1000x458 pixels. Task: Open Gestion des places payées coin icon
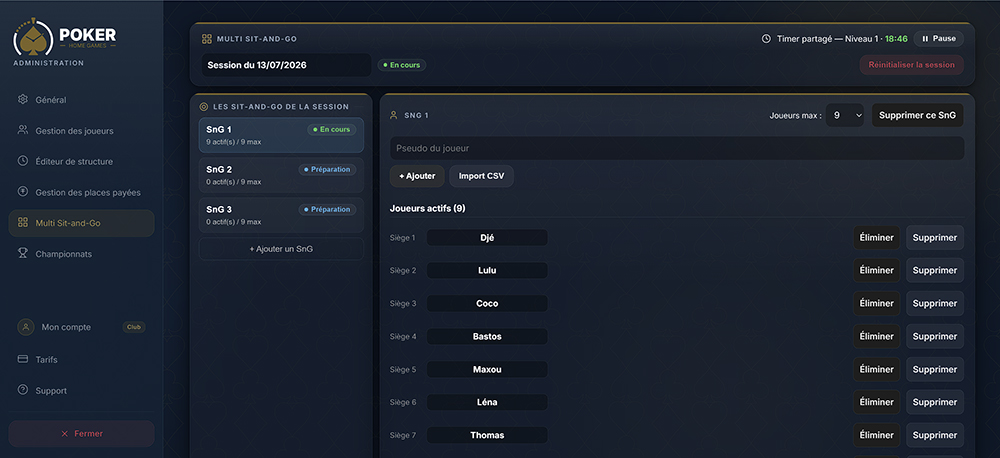point(23,191)
